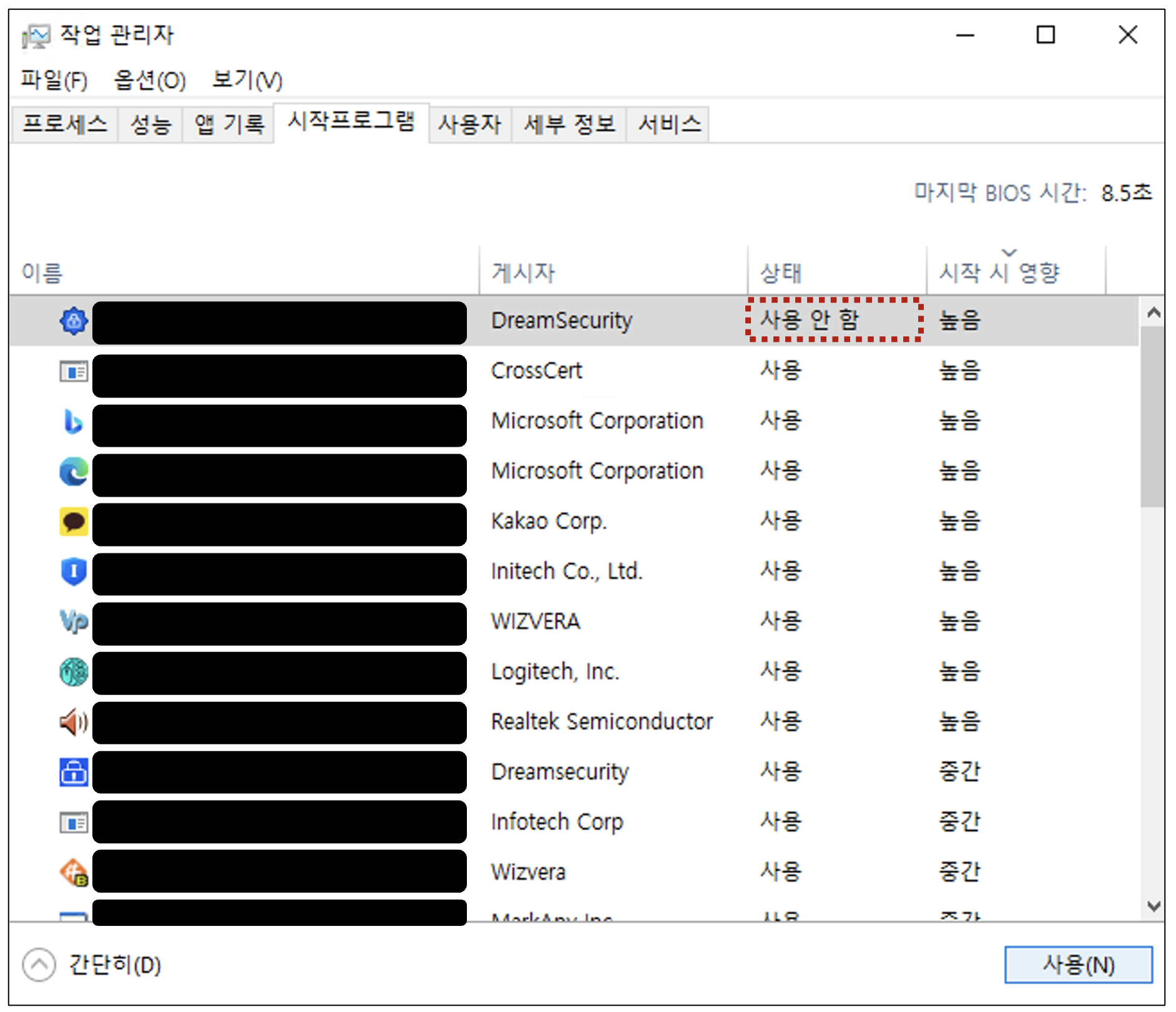
Task: Select the Initech Co., Ltd. entry
Action: (x=567, y=572)
